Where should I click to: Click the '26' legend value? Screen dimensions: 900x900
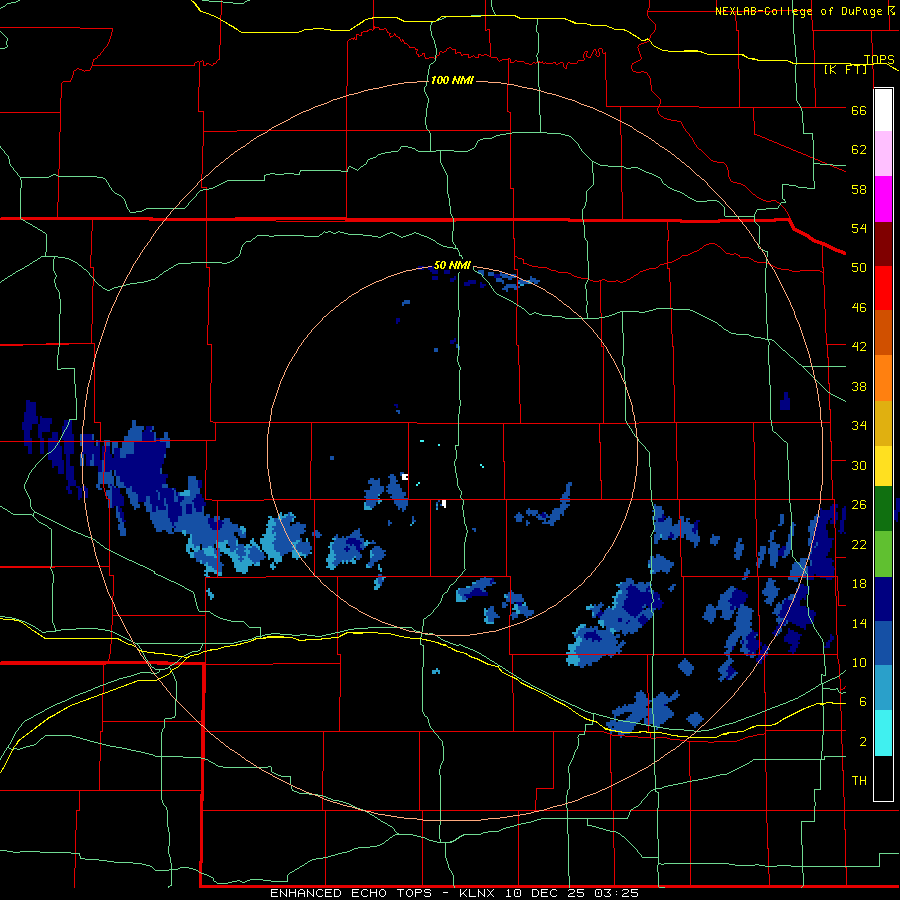(x=859, y=505)
